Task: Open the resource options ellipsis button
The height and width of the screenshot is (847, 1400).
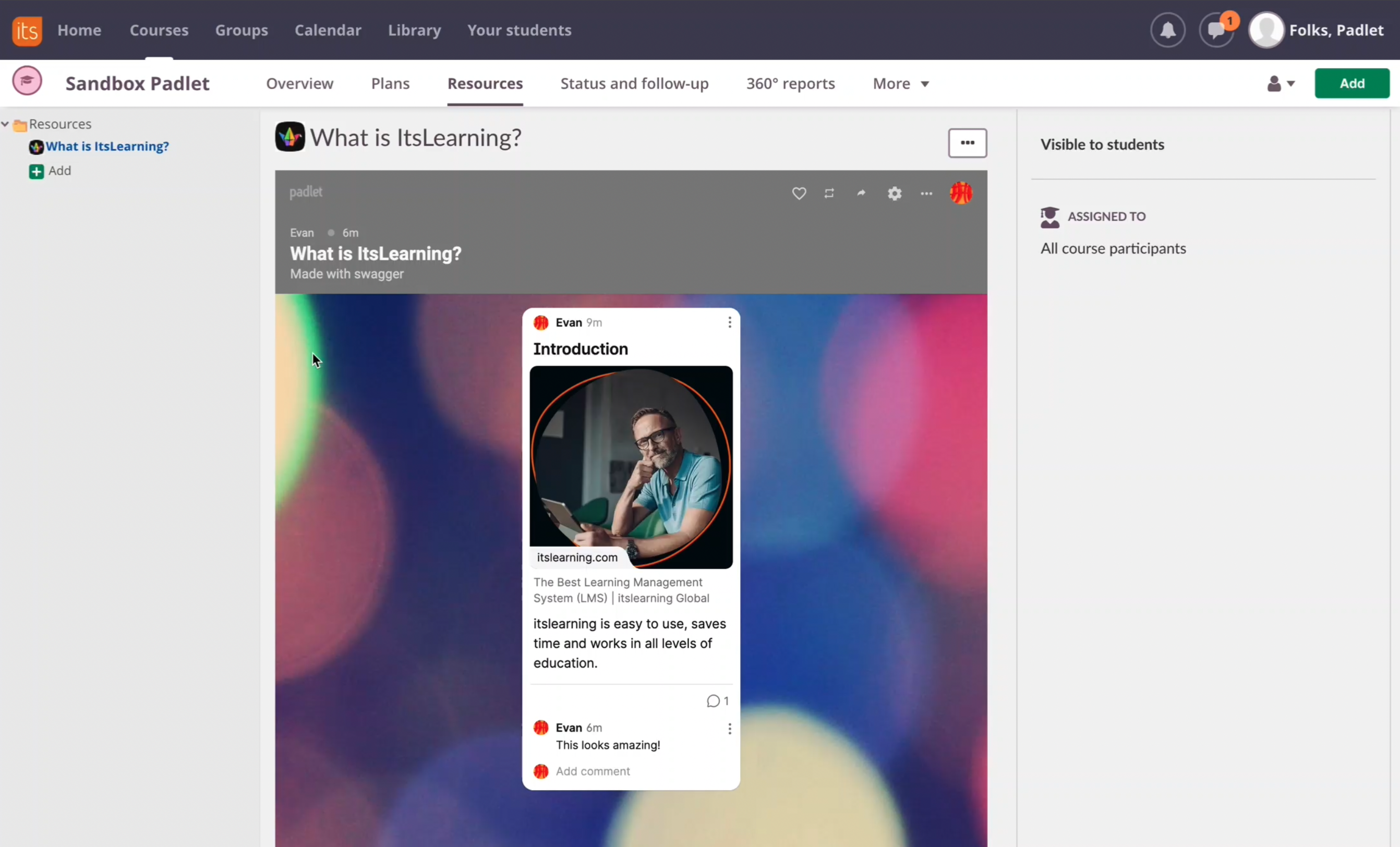Action: point(967,143)
